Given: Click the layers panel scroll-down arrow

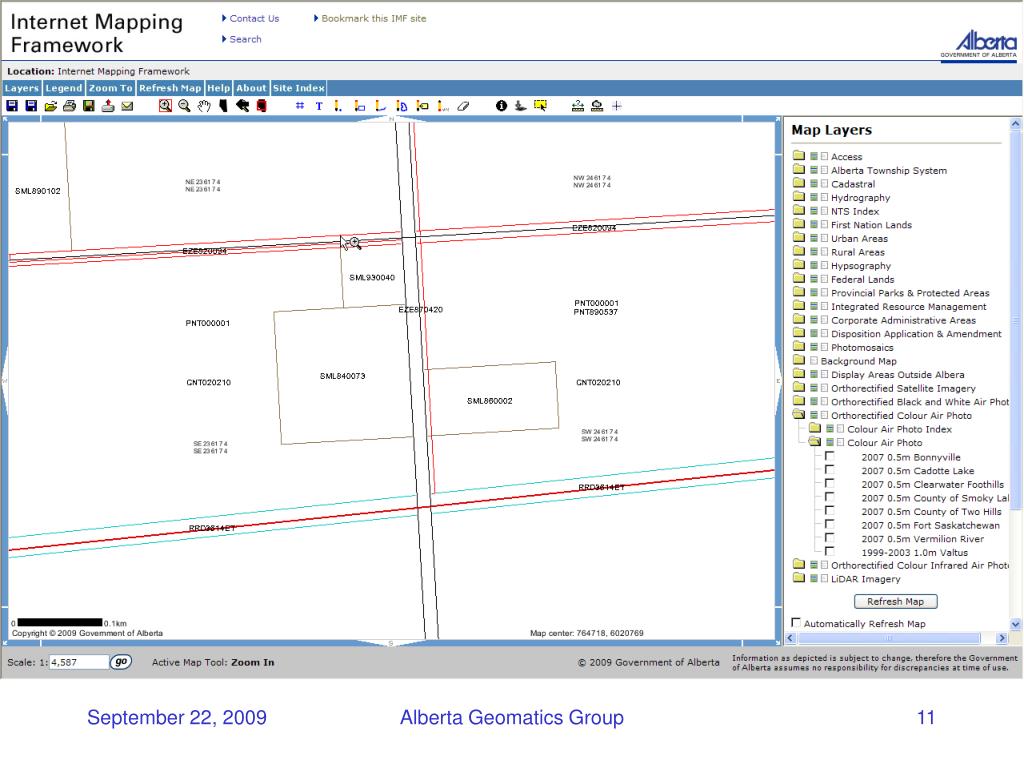Looking at the screenshot, I should click(x=1016, y=624).
